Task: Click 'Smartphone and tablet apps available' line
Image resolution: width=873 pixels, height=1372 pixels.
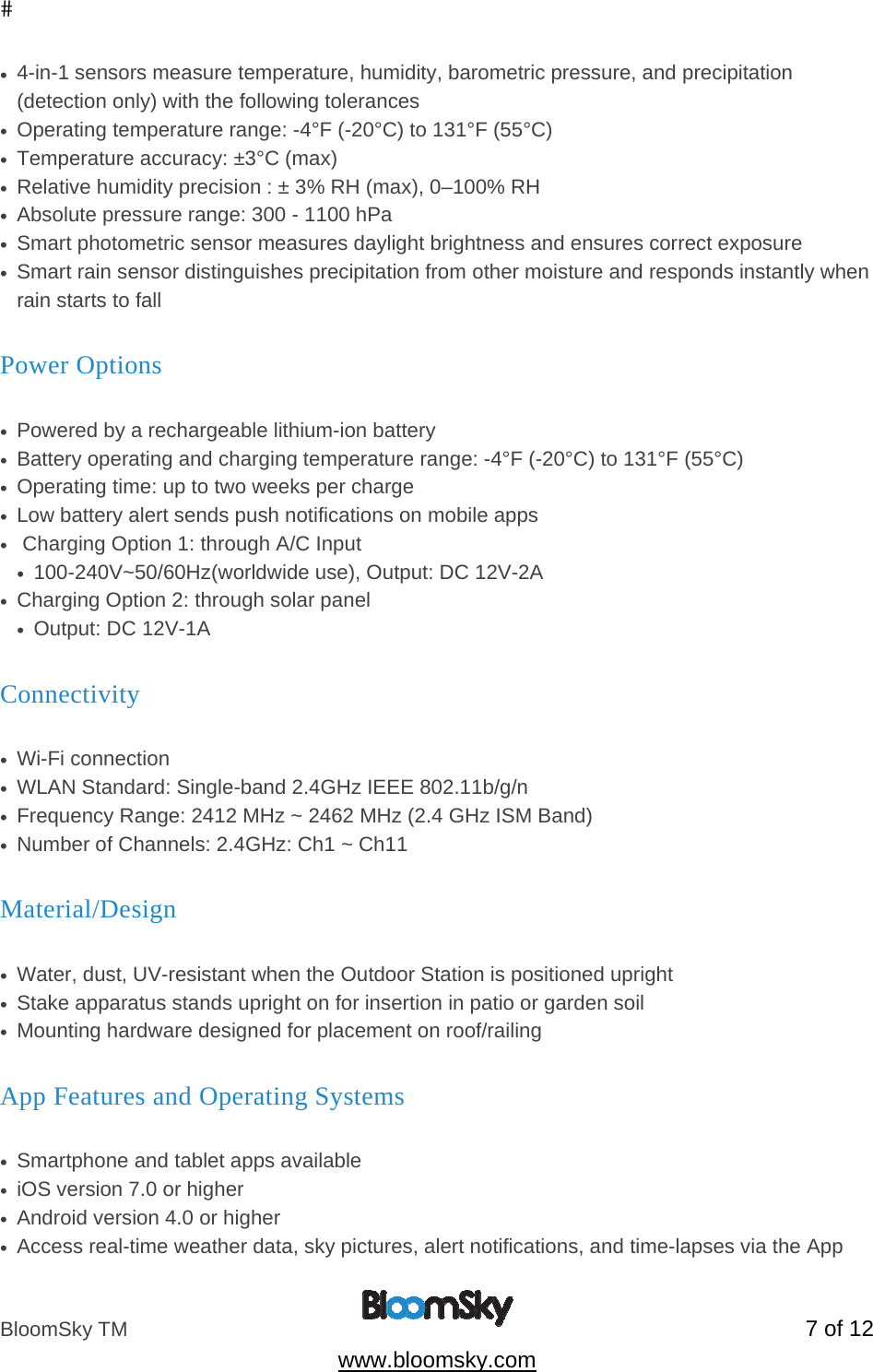Action: 189,1161
